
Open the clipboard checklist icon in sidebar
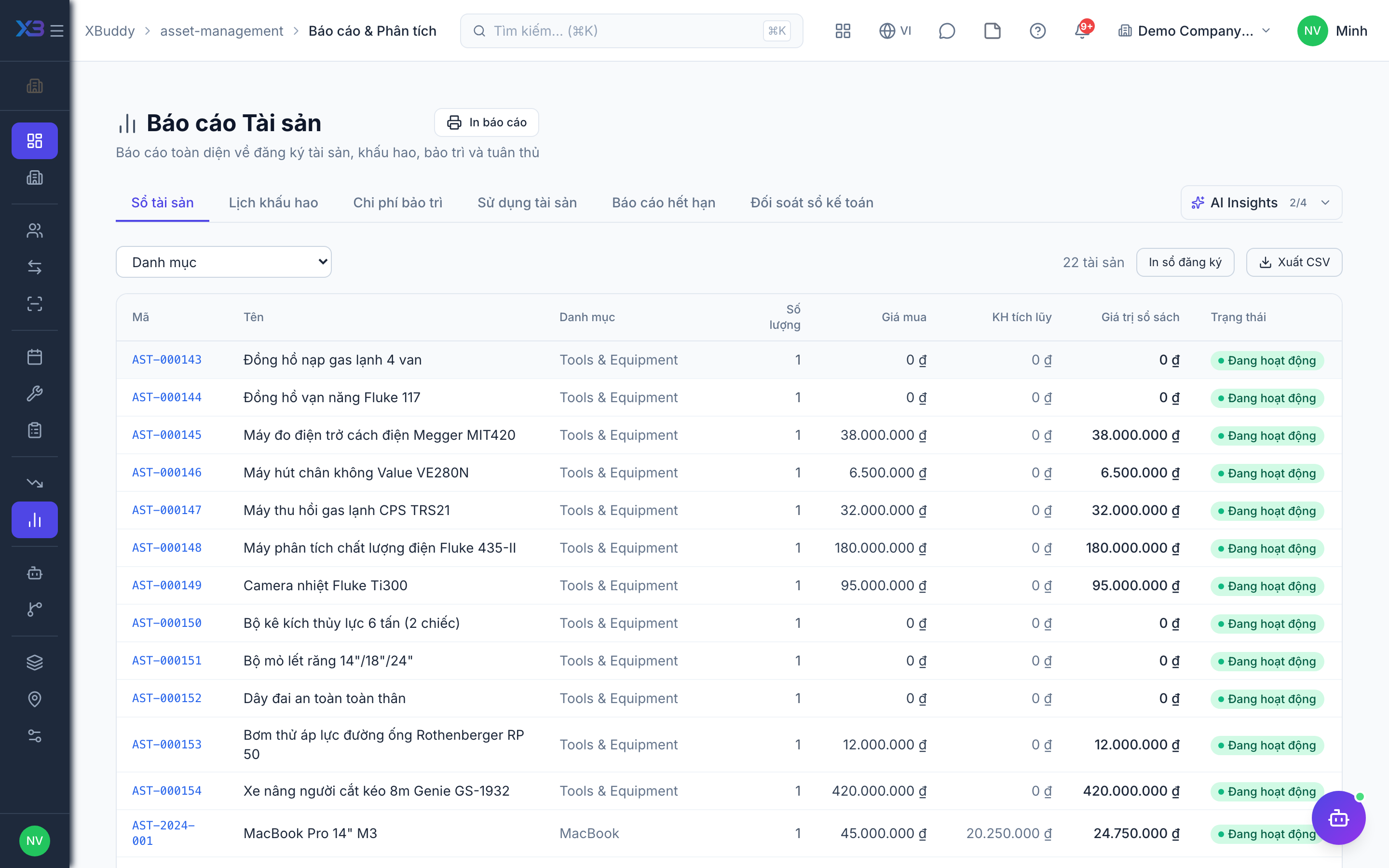pyautogui.click(x=34, y=431)
